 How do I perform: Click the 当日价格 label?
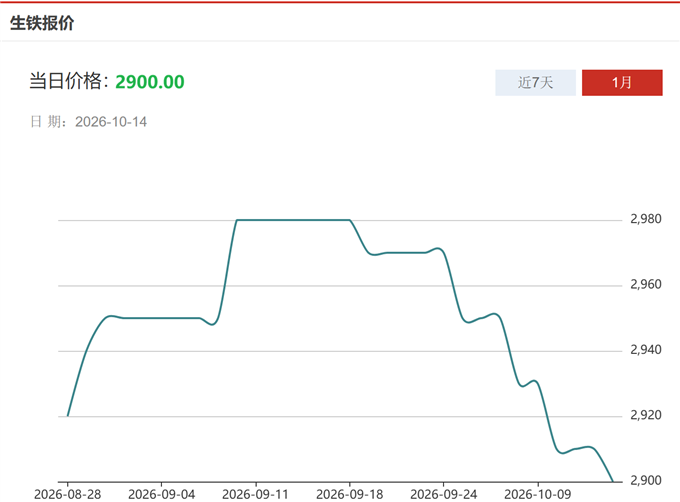tap(69, 81)
